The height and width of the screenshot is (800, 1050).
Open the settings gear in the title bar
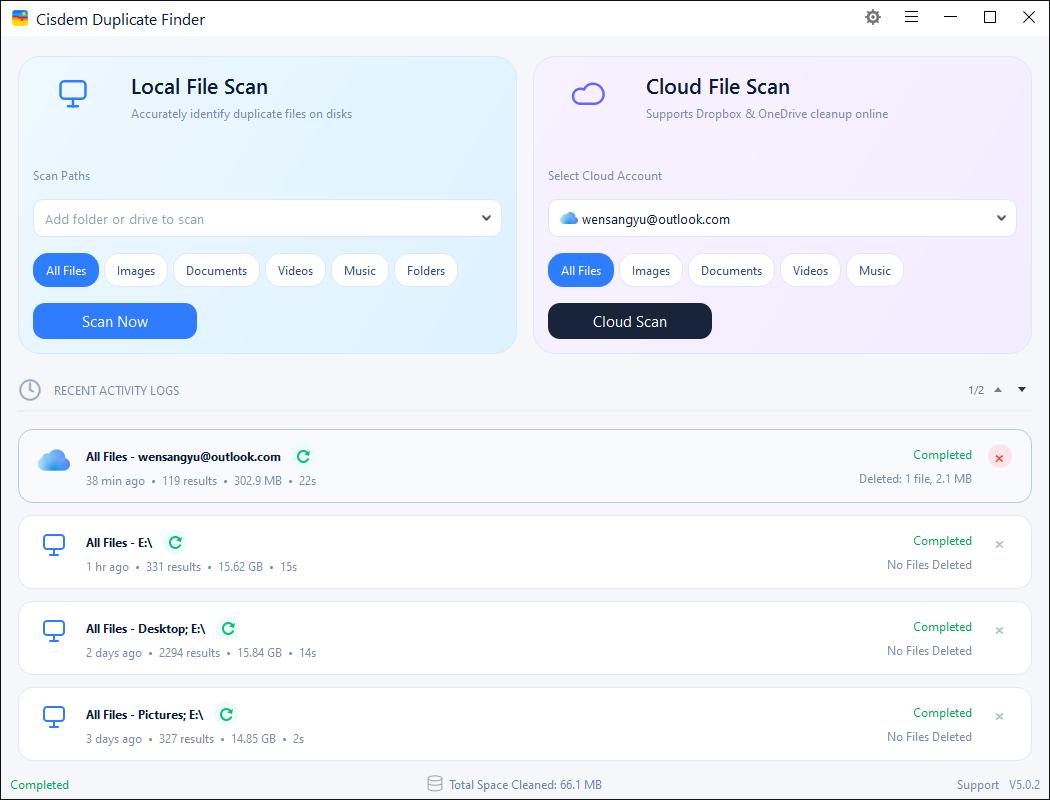coord(873,17)
